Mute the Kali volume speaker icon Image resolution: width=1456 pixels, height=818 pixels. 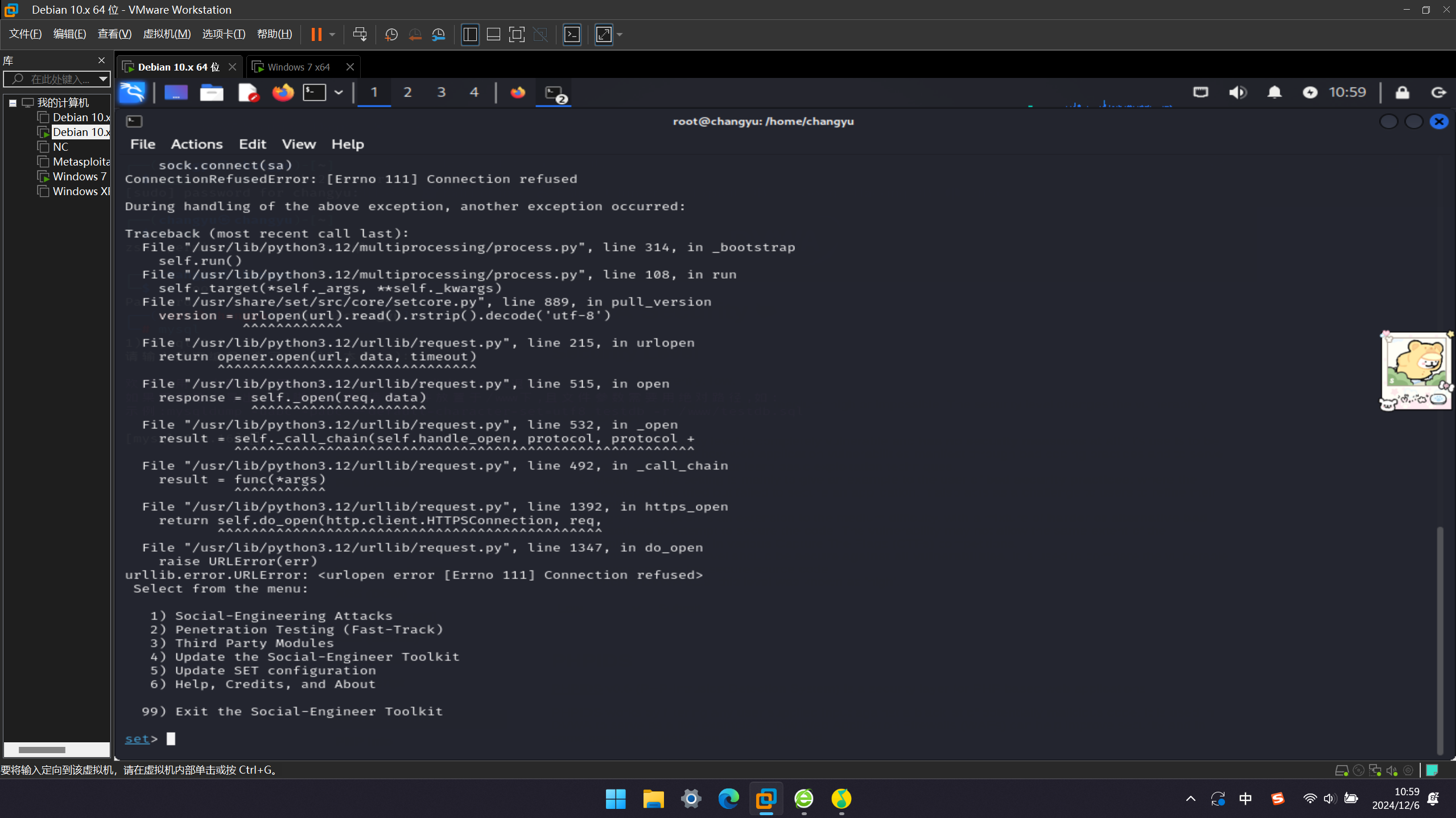(x=1238, y=92)
